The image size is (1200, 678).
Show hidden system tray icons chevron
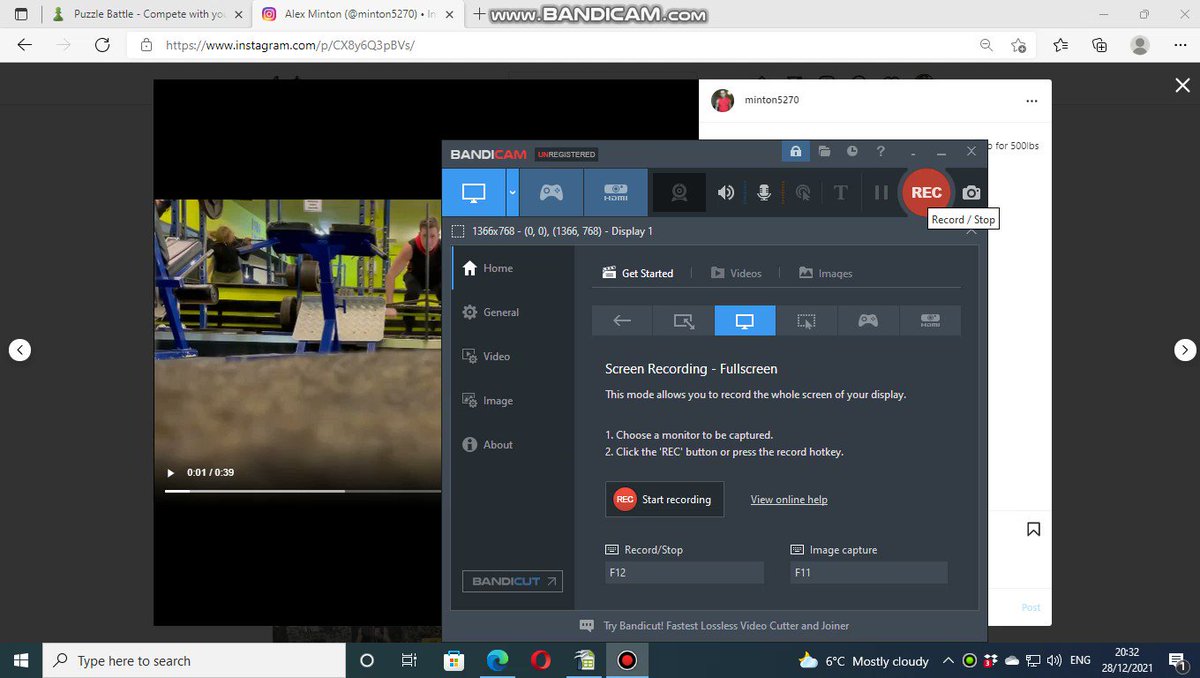[950, 661]
